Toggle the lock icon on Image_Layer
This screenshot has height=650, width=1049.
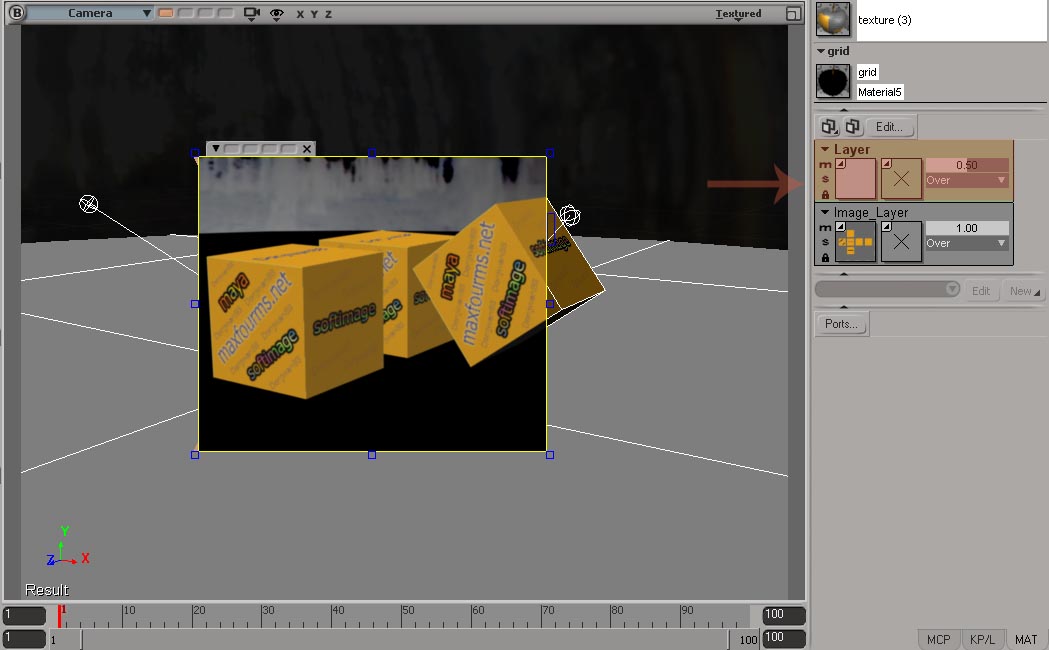click(x=826, y=257)
